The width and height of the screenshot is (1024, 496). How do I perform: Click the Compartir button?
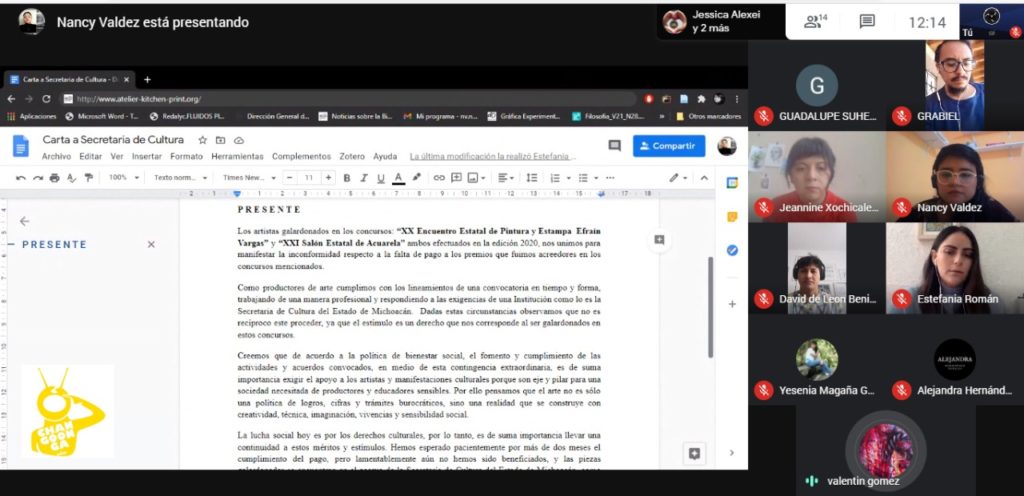pyautogui.click(x=669, y=146)
